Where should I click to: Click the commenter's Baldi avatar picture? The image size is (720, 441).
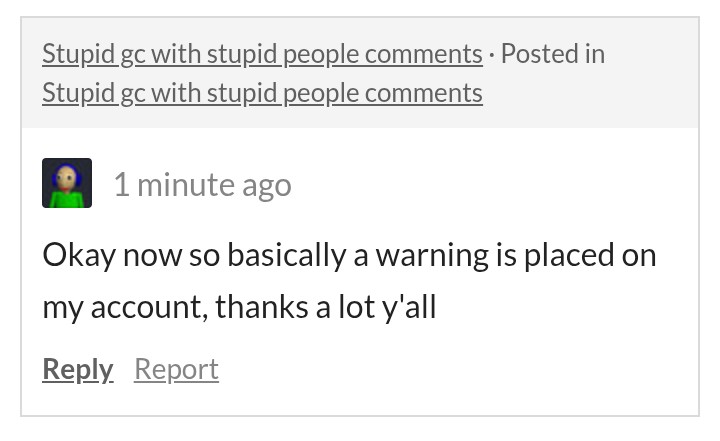67,184
